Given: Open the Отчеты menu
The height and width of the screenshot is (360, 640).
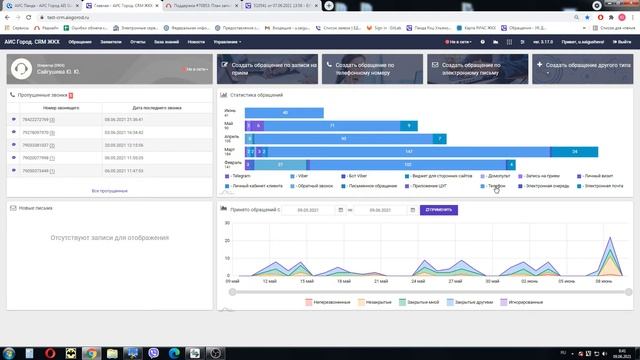Looking at the screenshot, I should coord(138,42).
